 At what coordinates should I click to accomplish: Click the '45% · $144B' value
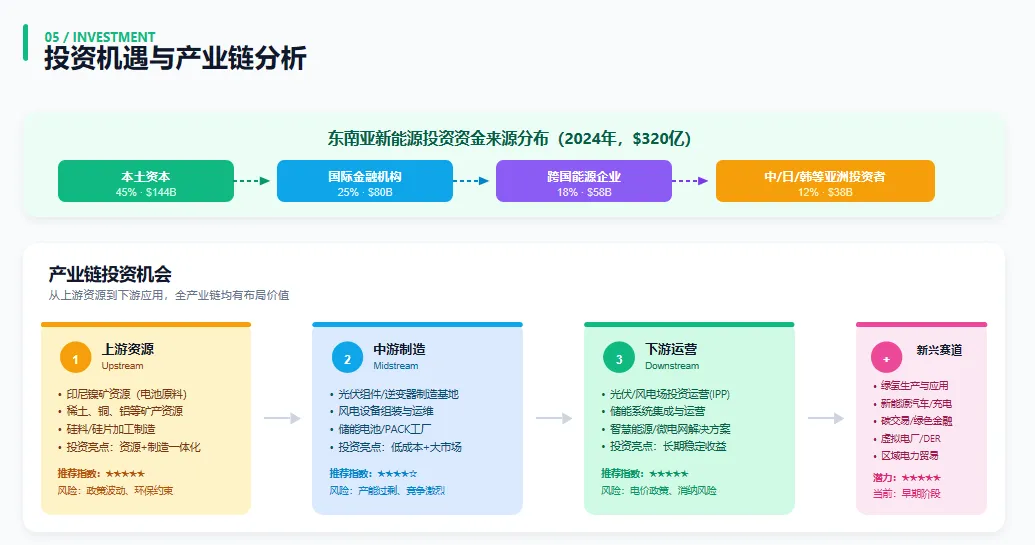point(146,192)
